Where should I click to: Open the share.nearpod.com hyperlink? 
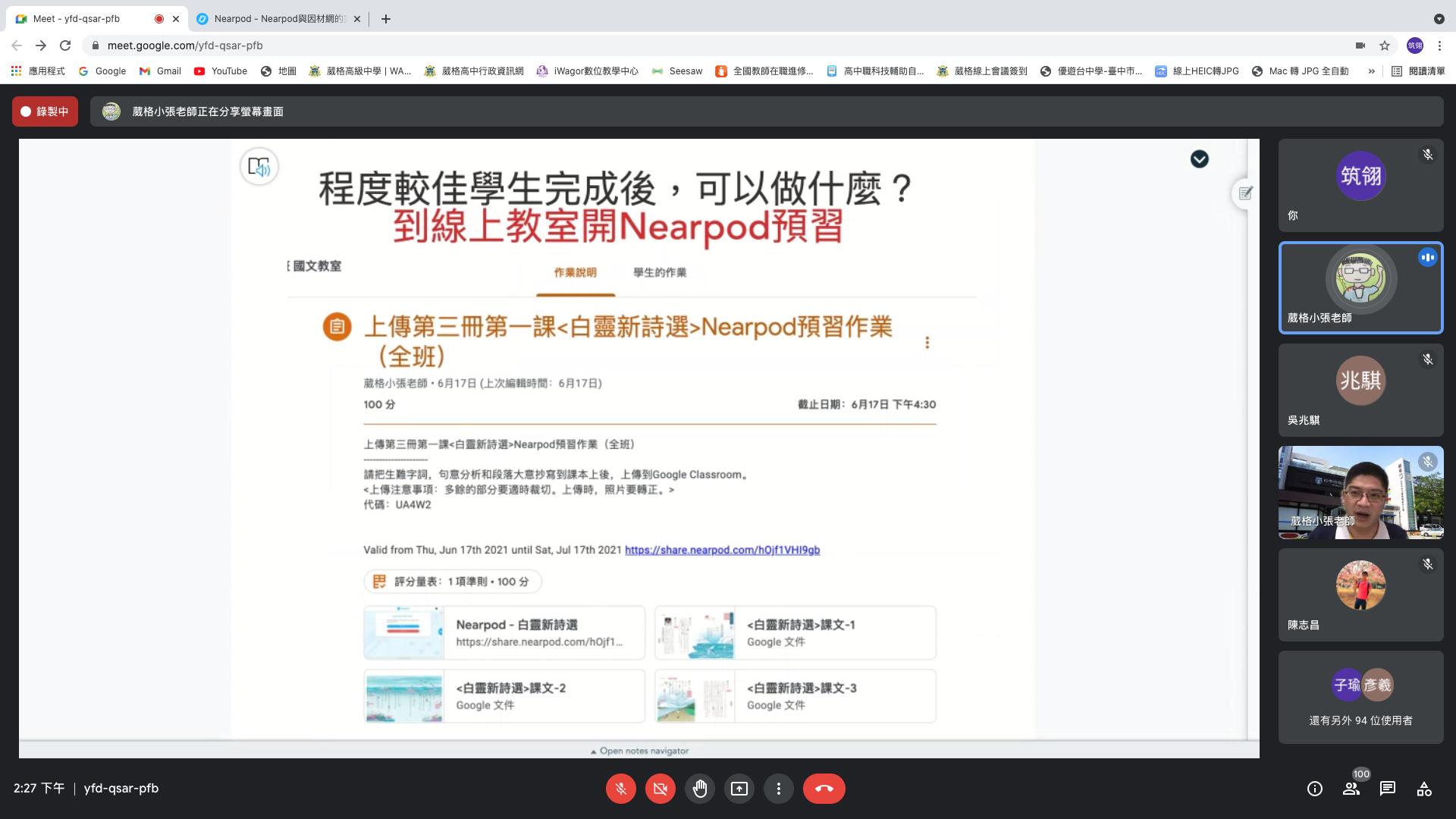(722, 550)
